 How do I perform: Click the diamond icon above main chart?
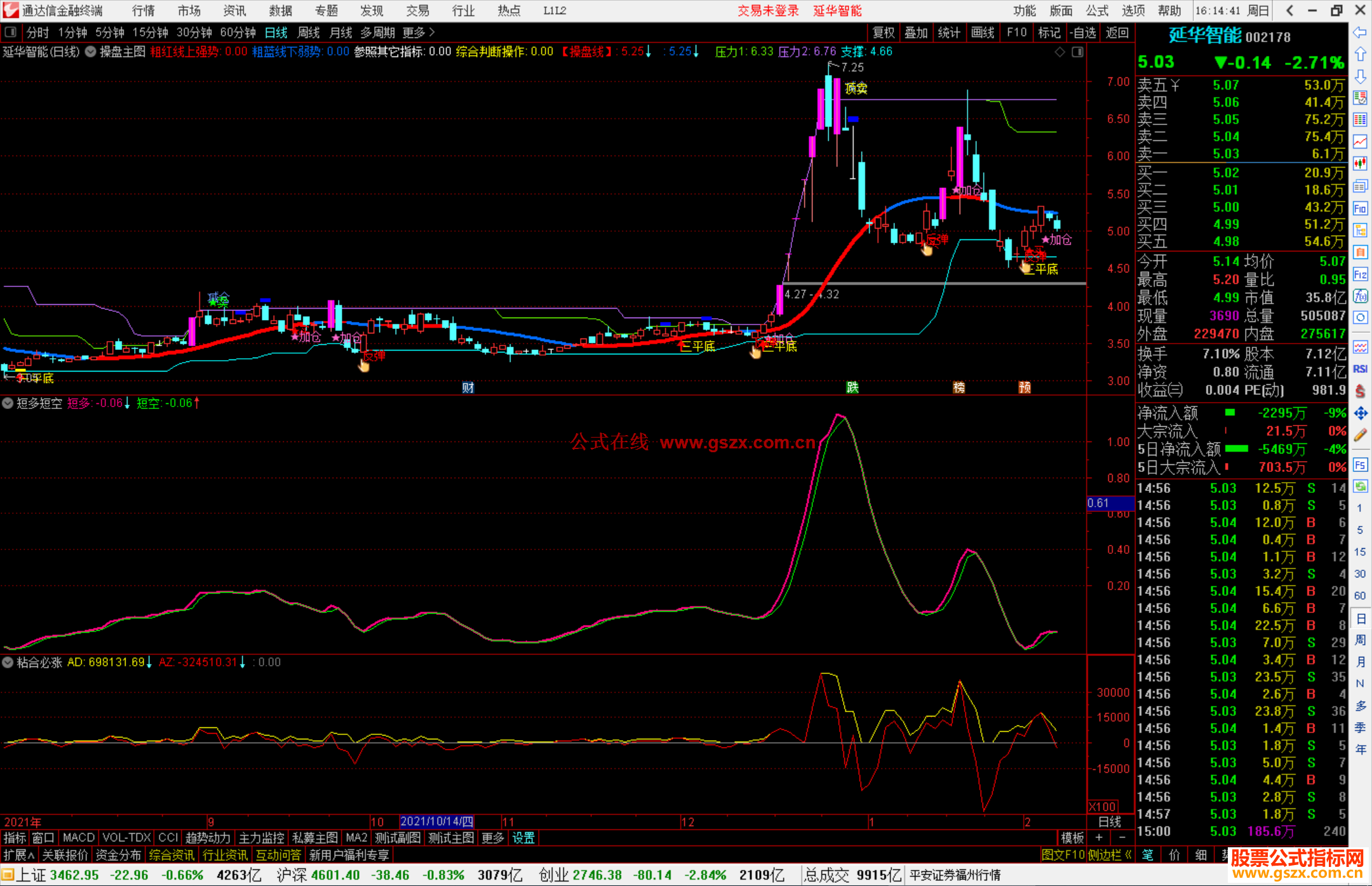pos(1059,52)
